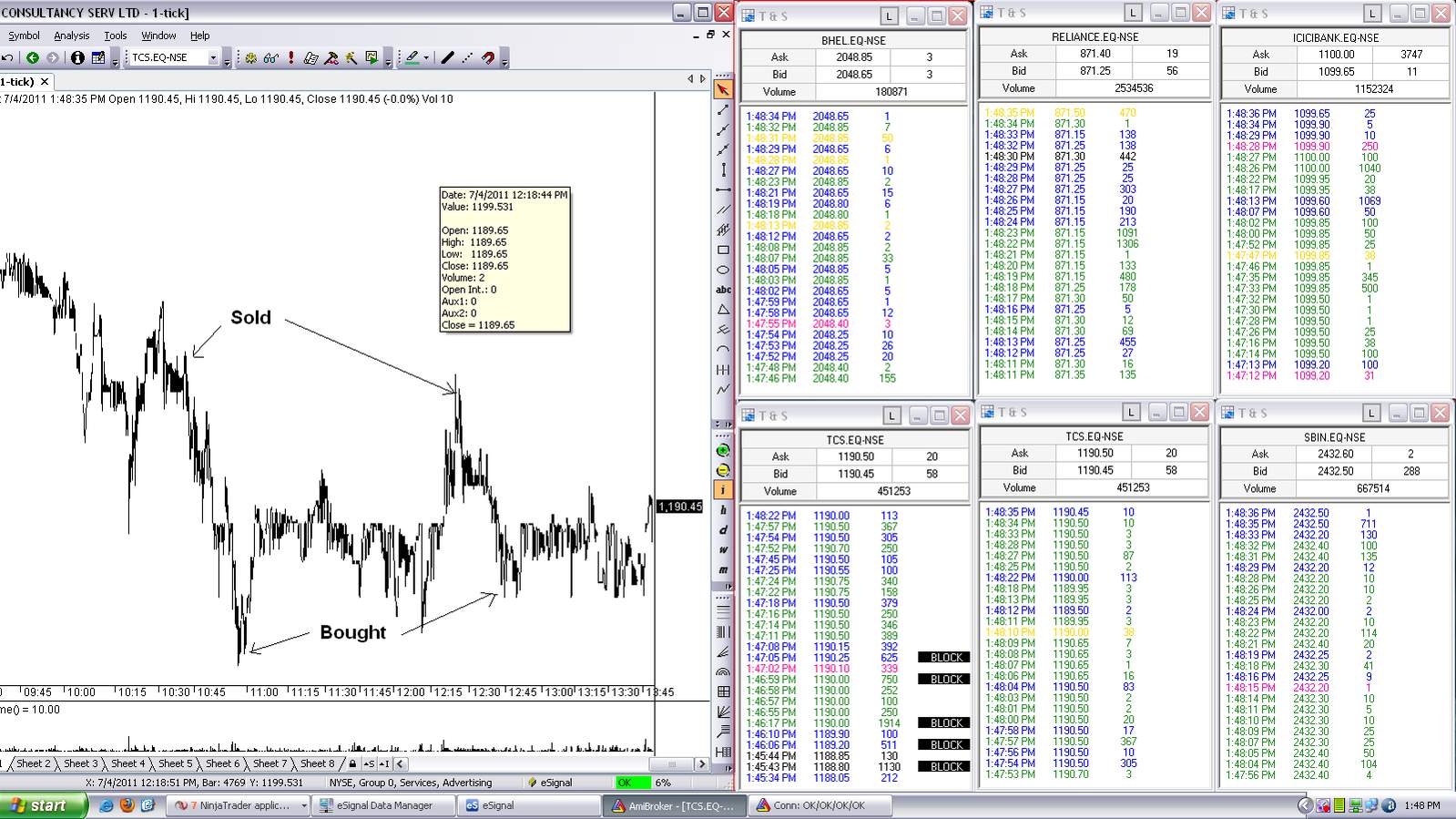Screen dimensions: 1456x819
Task: Select the rectangle drawing tool
Action: point(723,250)
